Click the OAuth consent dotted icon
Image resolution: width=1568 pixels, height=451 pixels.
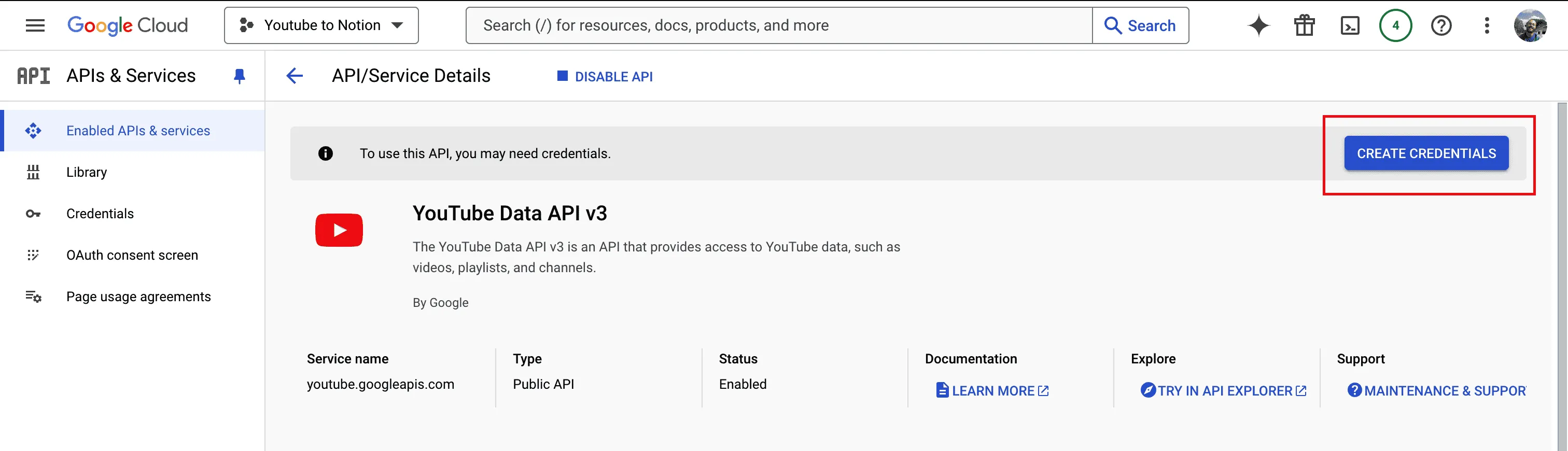[34, 255]
